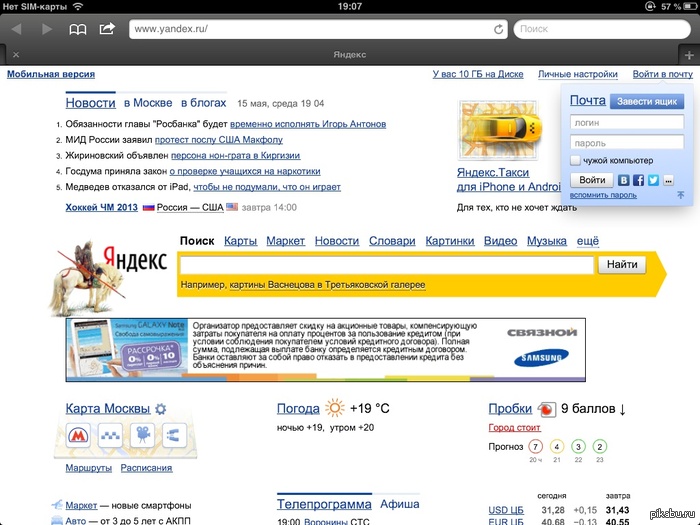Log in with the VK icon

point(624,180)
